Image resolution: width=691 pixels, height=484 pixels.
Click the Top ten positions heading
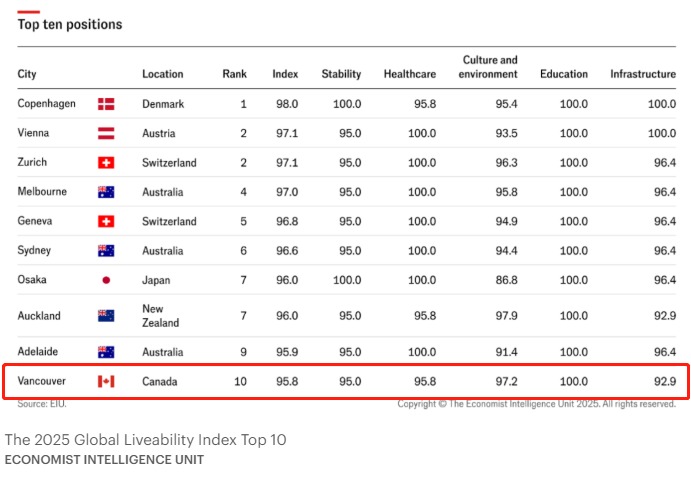pyautogui.click(x=70, y=24)
